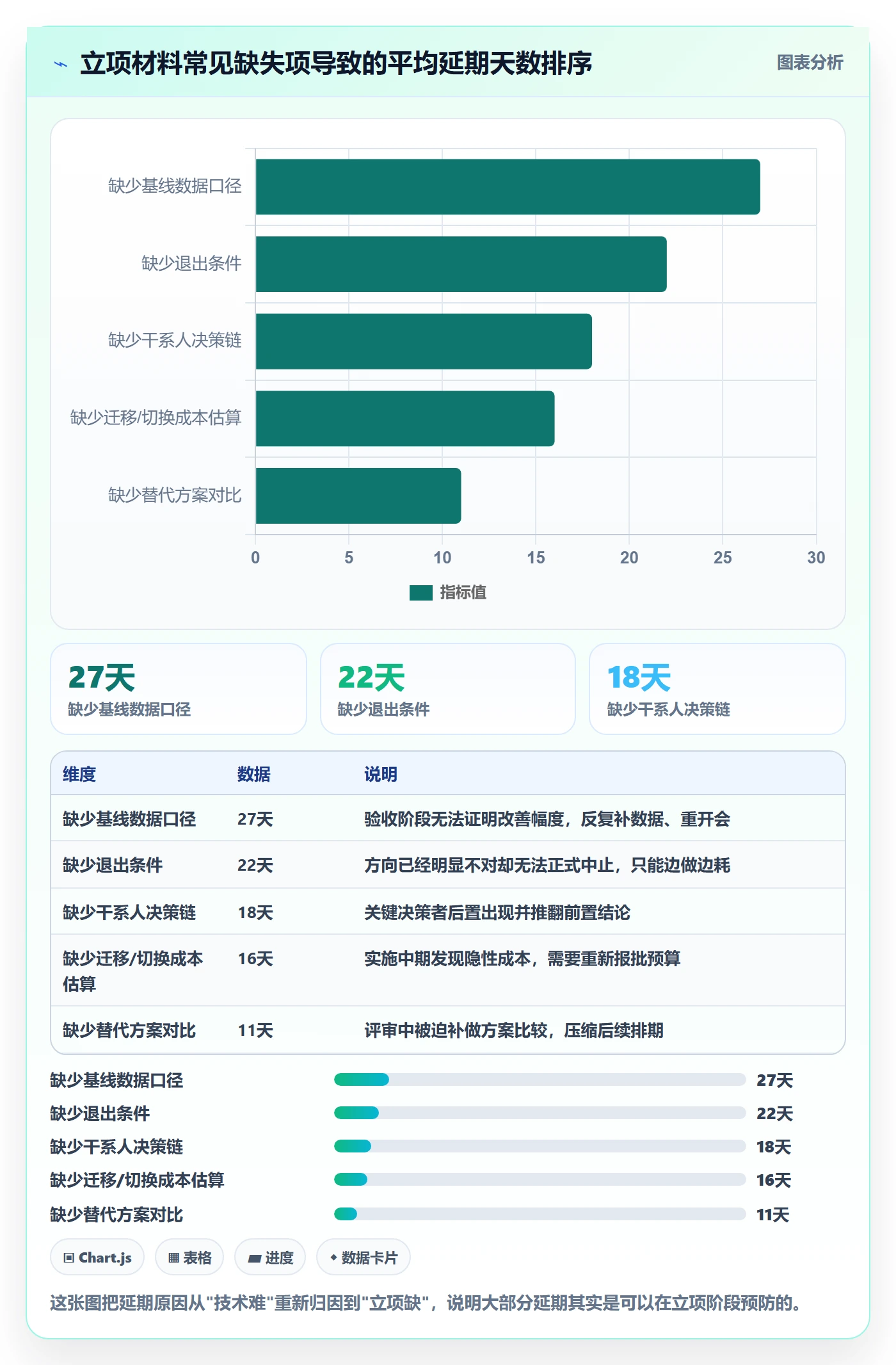Click the 缺少干系人决策链 progress bar
This screenshot has width=896, height=1365.
coord(540,1146)
